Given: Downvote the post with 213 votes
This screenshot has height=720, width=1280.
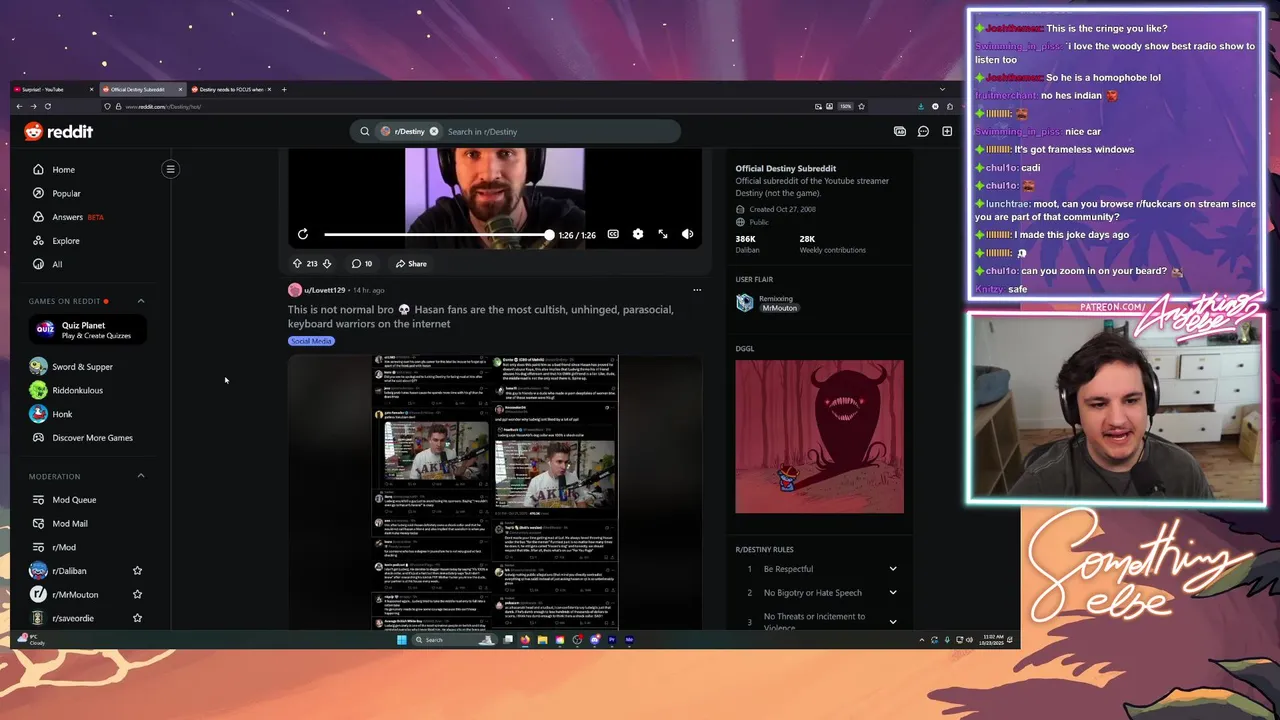Looking at the screenshot, I should 327,264.
